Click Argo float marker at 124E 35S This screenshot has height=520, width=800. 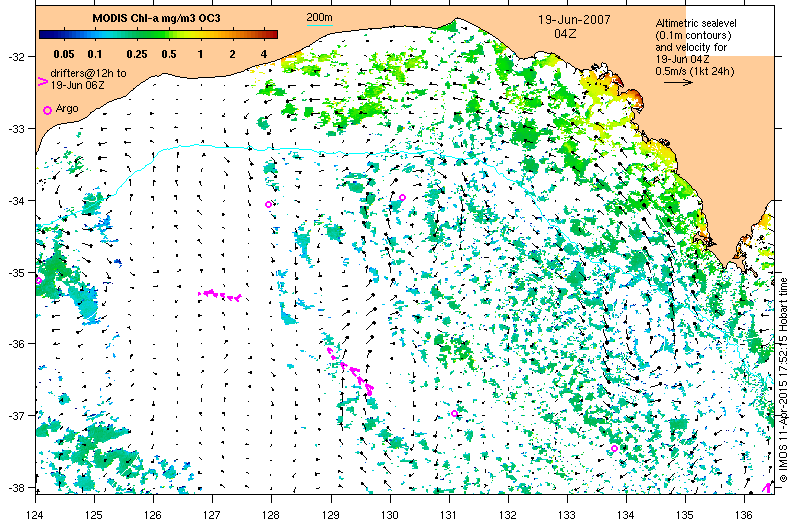tap(38, 280)
